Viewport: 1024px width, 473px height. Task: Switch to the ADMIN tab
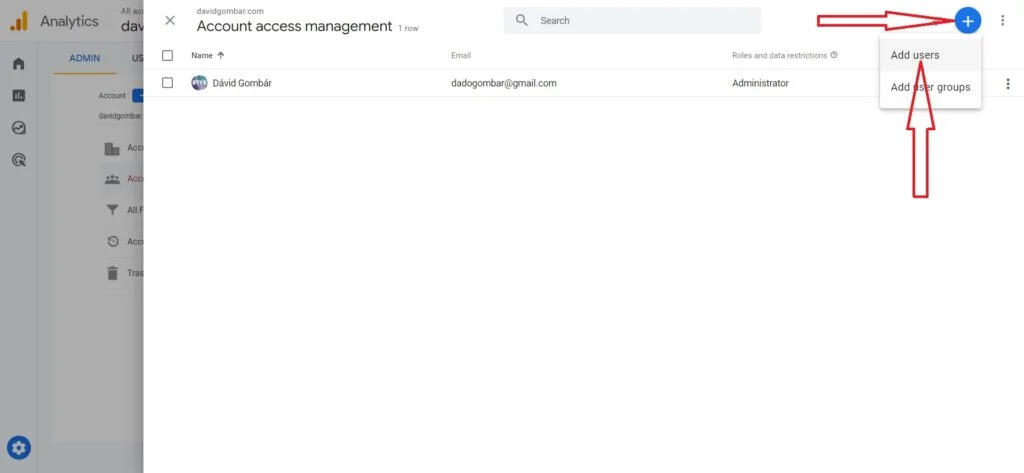click(84, 58)
